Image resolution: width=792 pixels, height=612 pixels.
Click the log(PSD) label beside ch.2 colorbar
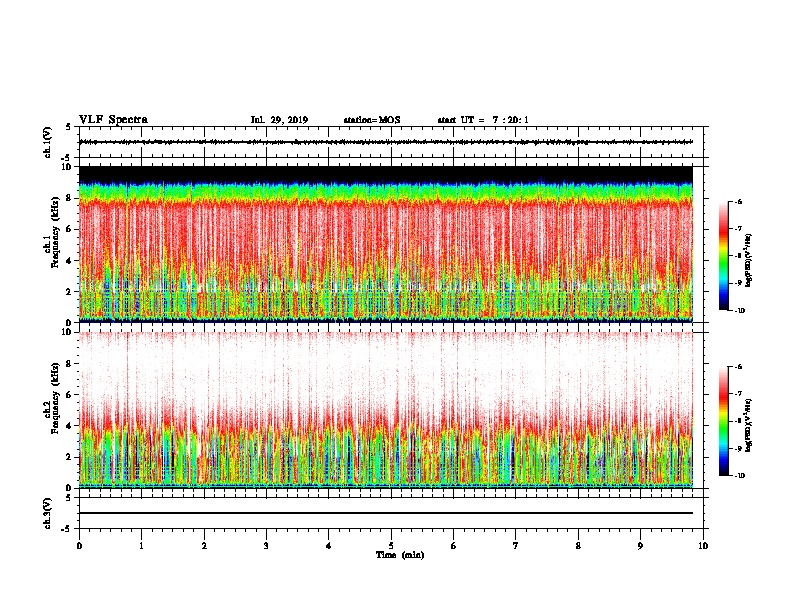point(749,425)
